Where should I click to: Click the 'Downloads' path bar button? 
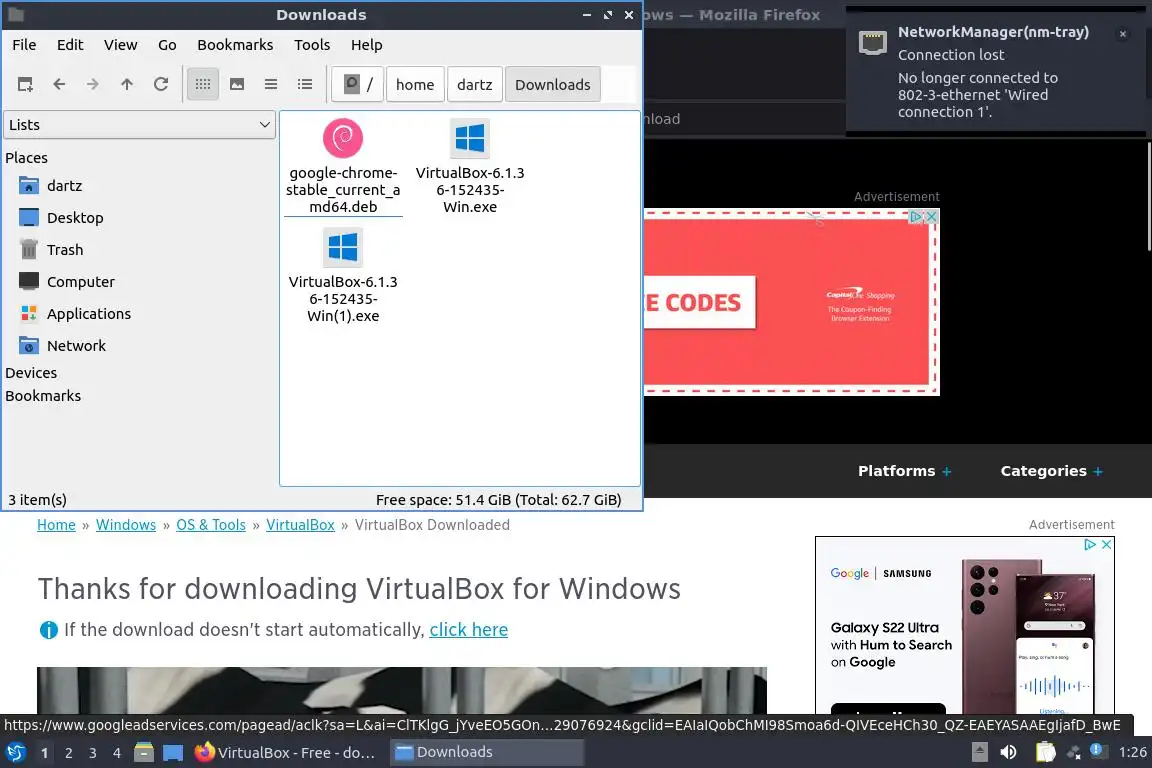(x=552, y=85)
